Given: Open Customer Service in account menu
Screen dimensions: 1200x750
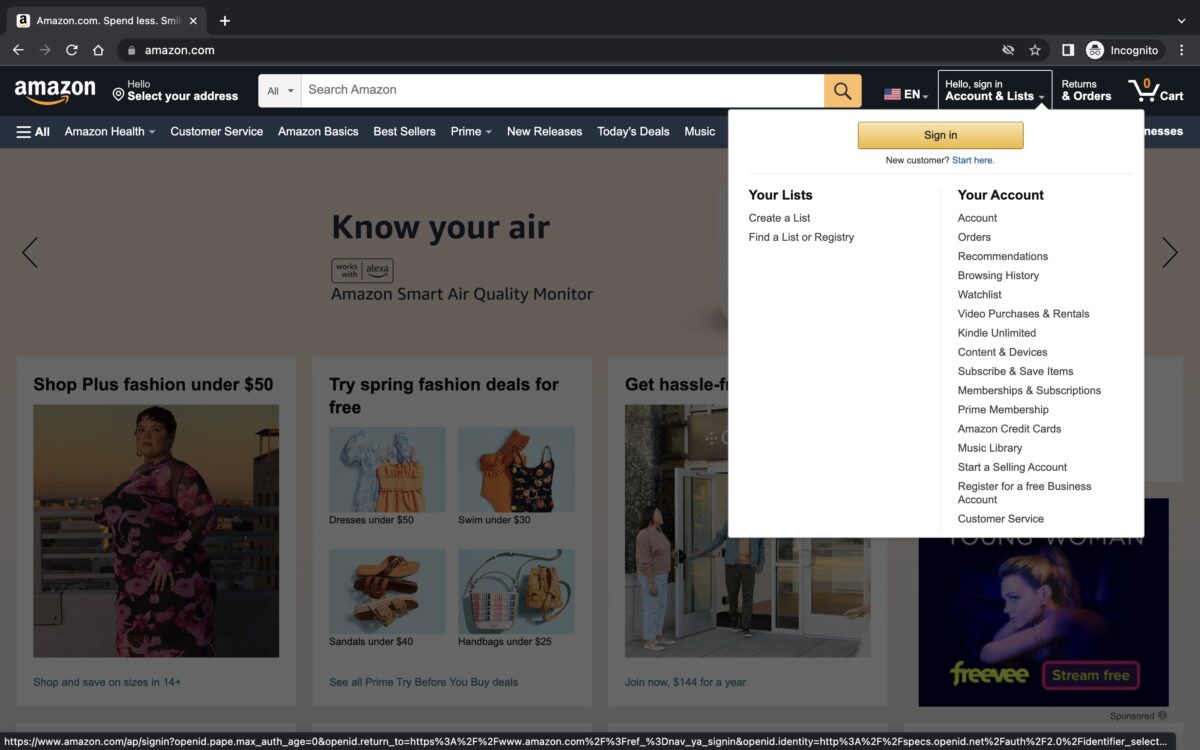Looking at the screenshot, I should [1000, 519].
